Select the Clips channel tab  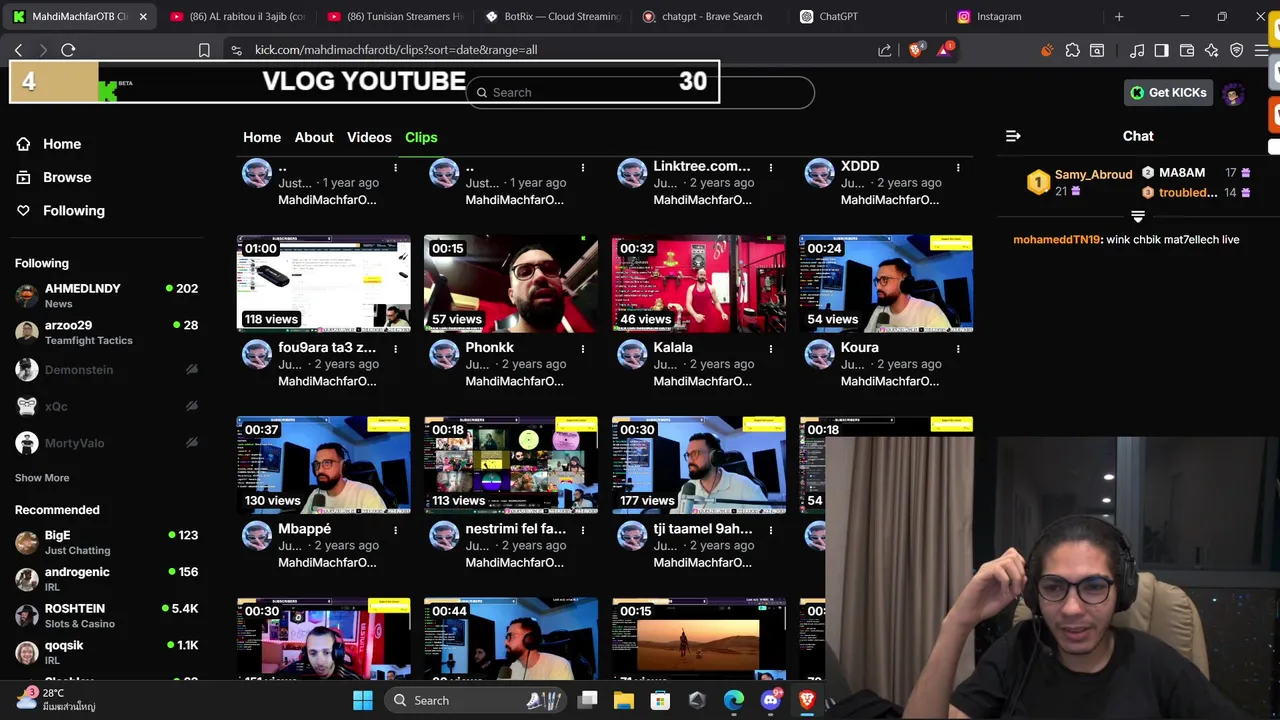(x=421, y=137)
